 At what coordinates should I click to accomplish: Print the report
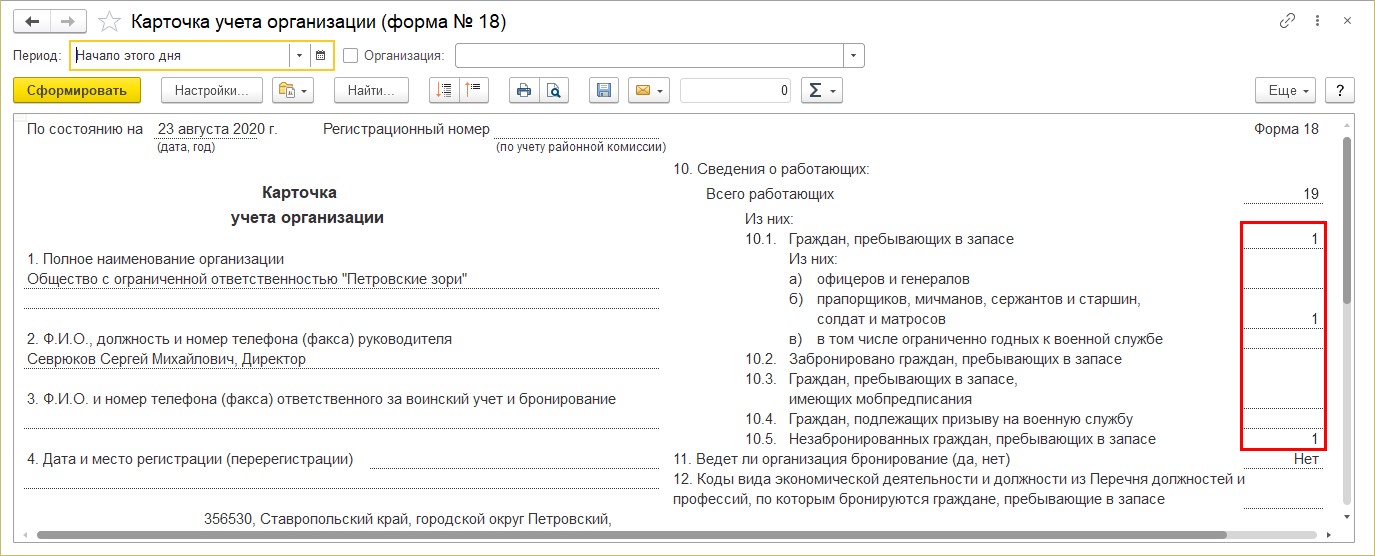pos(524,90)
